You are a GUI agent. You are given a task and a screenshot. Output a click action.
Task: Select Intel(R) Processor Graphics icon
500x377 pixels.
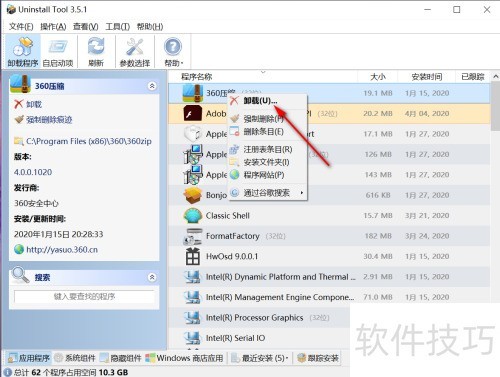pyautogui.click(x=193, y=318)
